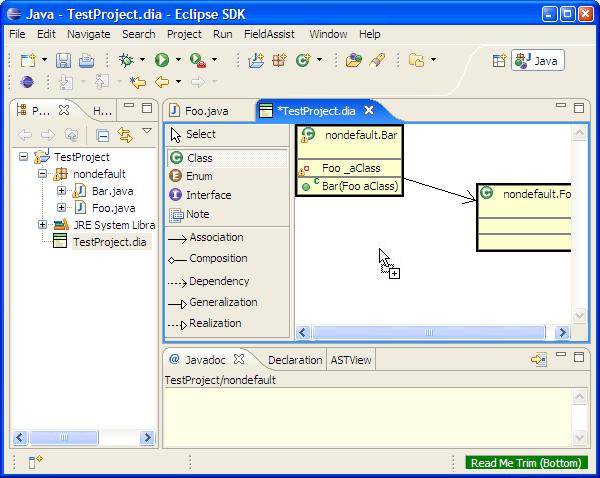Switch to the Foo.java editor tab

(205, 111)
